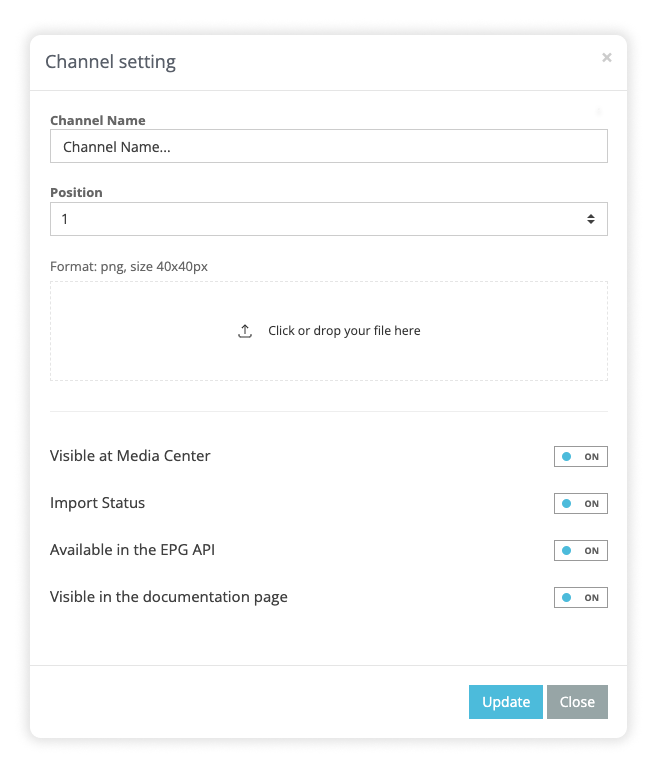Screen dimensions: 657x773
Task: Click the Visible at Media Center label
Action: pyautogui.click(x=130, y=456)
